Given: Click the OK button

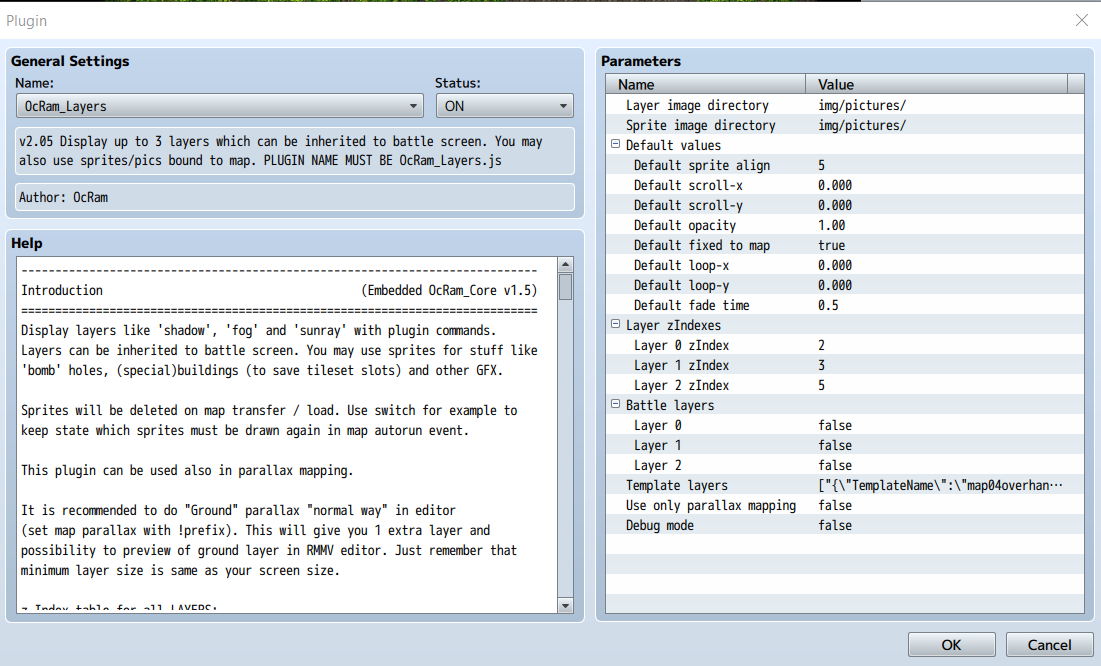Looking at the screenshot, I should tap(951, 645).
